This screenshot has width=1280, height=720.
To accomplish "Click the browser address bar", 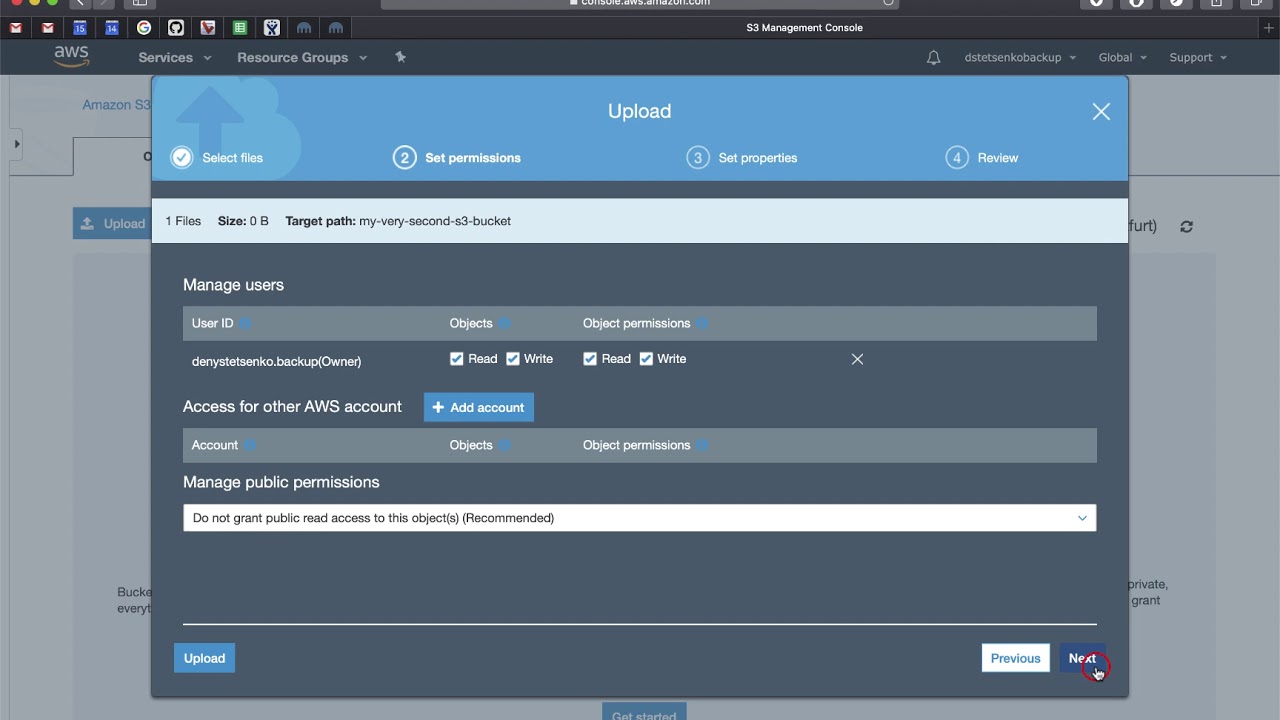I will click(x=640, y=3).
